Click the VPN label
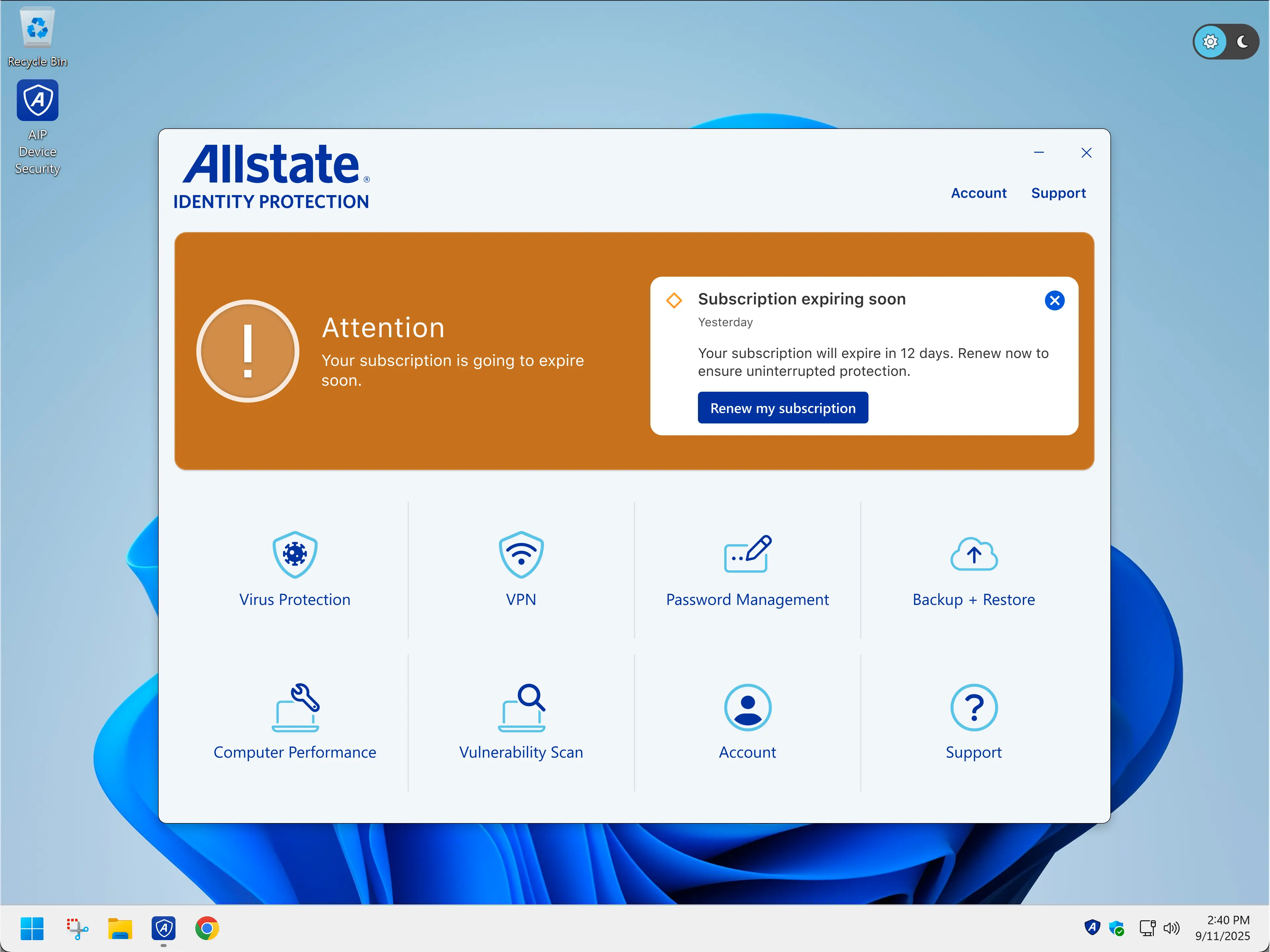 click(521, 599)
